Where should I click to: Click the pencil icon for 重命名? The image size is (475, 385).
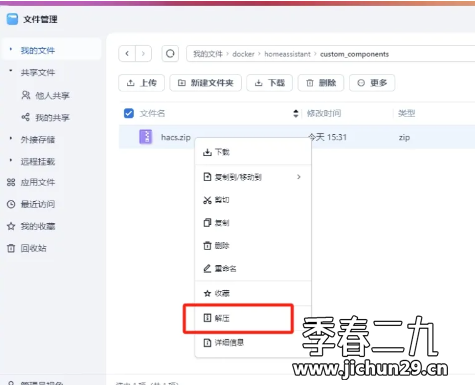[207, 268]
